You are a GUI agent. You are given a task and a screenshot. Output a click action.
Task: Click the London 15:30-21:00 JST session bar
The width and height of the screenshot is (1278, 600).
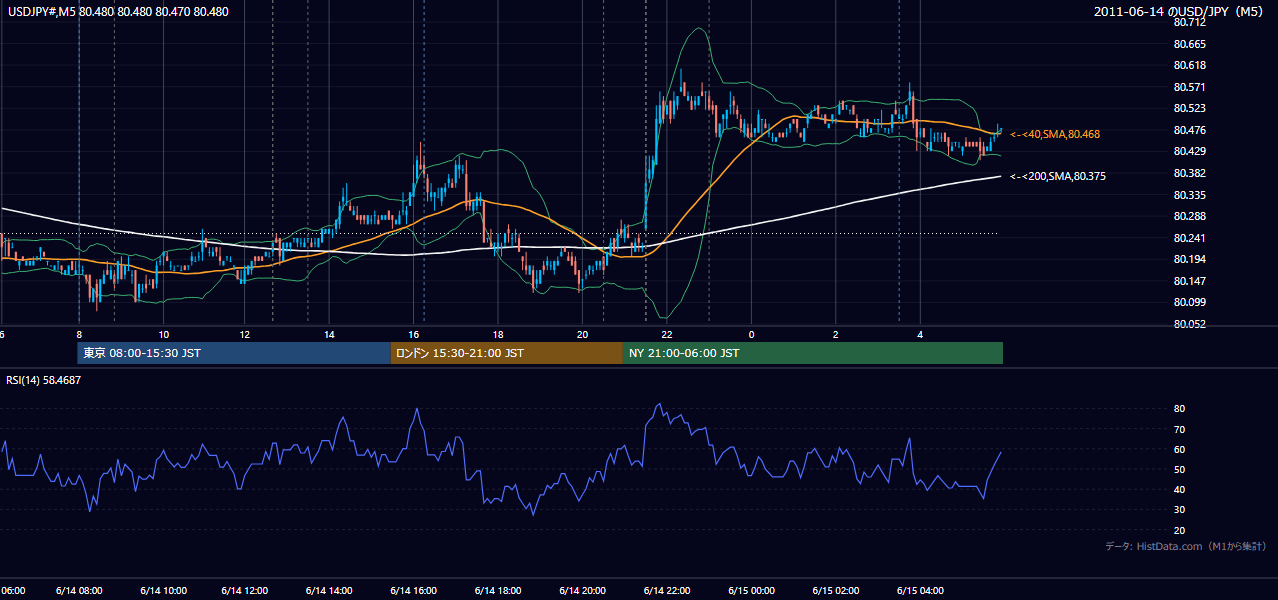click(x=507, y=353)
